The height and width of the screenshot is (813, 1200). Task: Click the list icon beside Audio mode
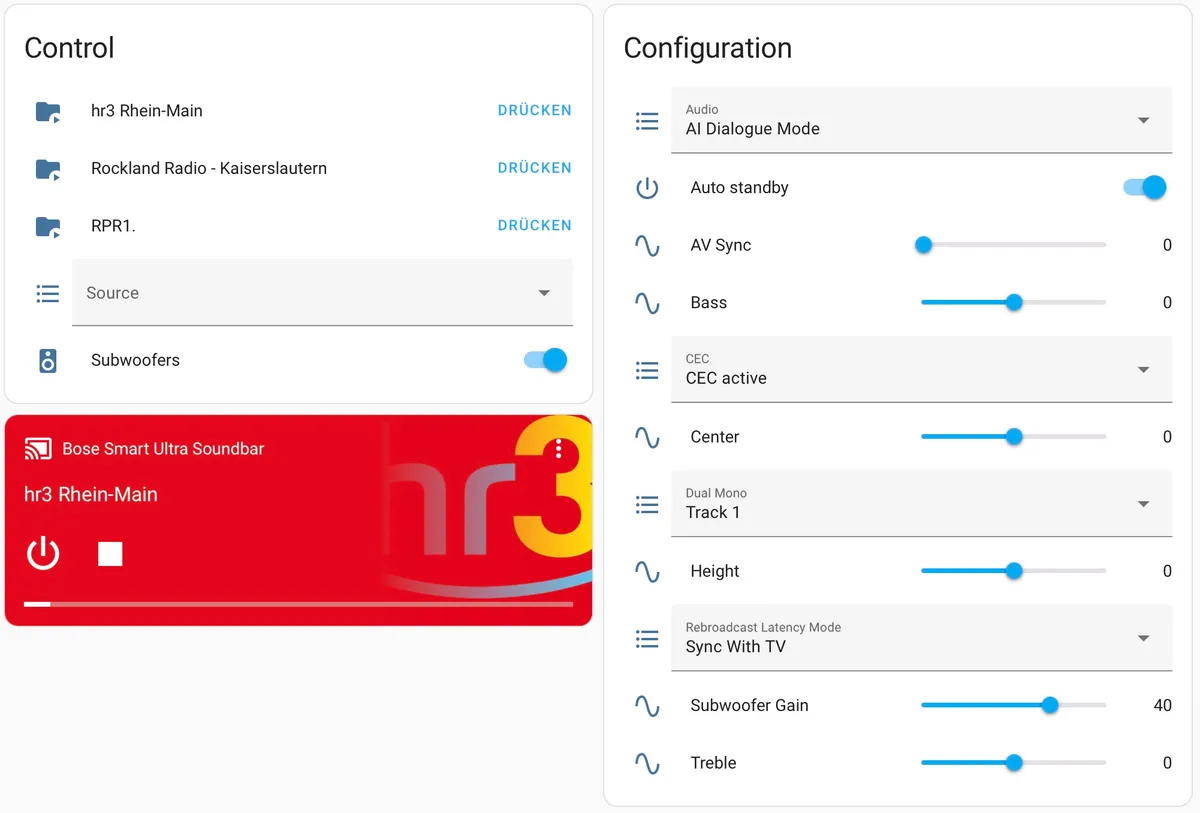647,121
